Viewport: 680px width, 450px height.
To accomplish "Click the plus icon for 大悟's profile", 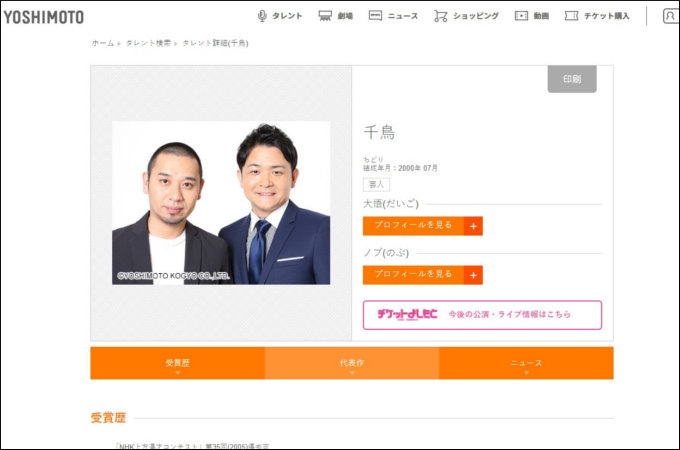I will pyautogui.click(x=473, y=226).
